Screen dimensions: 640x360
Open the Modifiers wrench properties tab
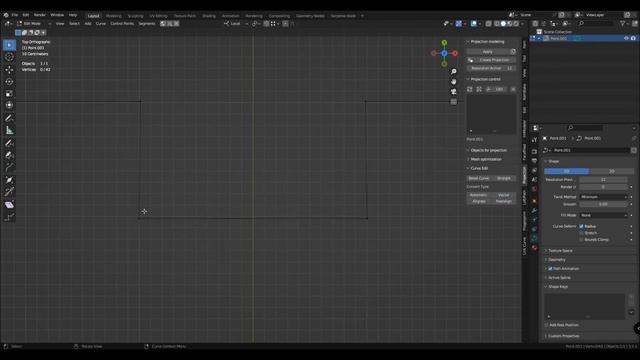pyautogui.click(x=534, y=211)
